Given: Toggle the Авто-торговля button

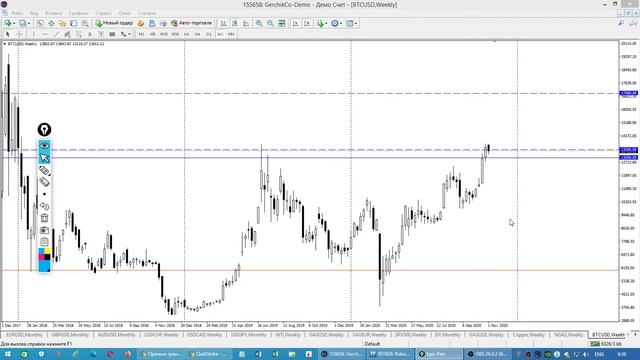Looking at the screenshot, I should coord(191,23).
